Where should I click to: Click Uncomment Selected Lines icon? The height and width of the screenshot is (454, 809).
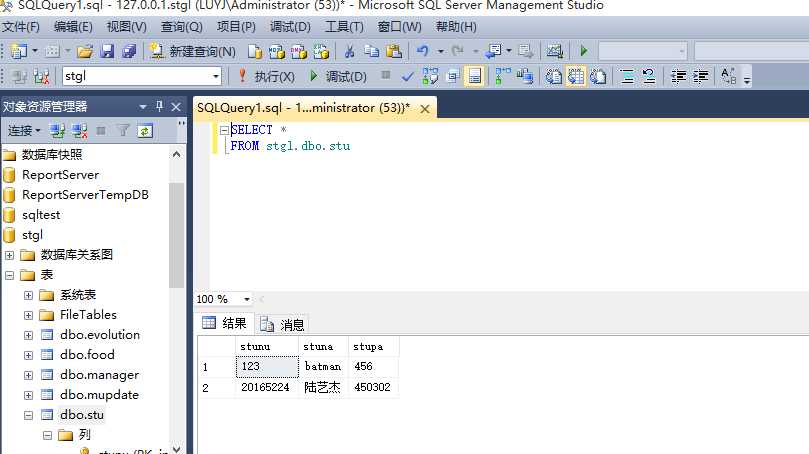pyautogui.click(x=649, y=76)
